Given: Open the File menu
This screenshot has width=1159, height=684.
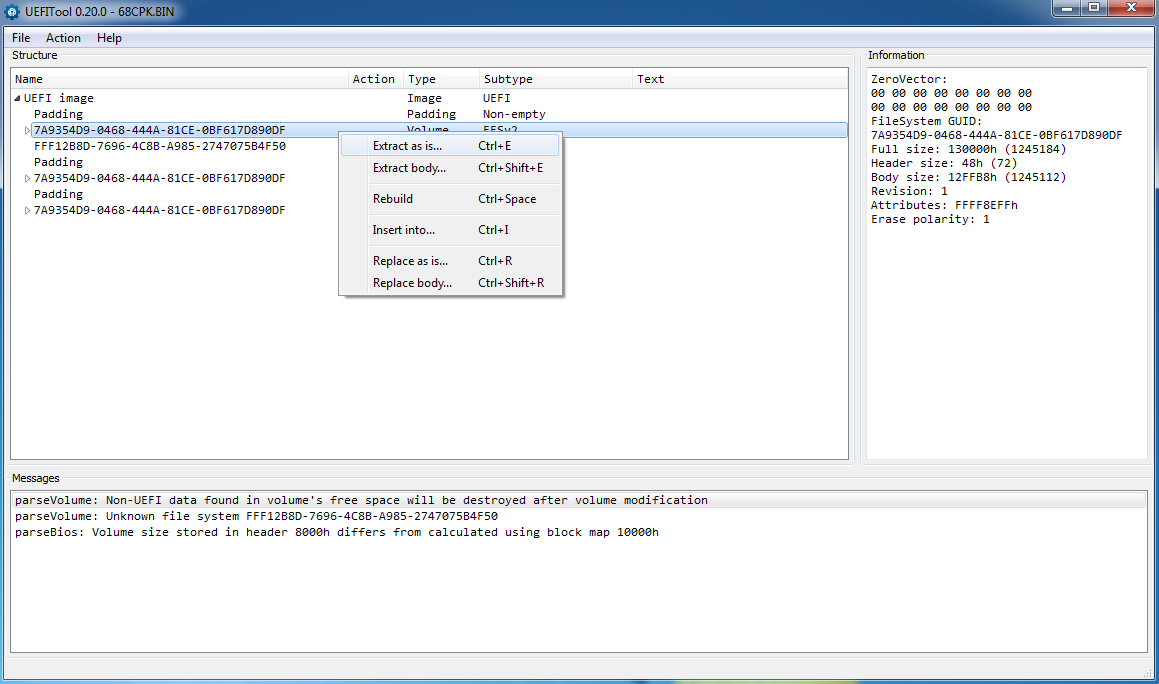Looking at the screenshot, I should click(21, 38).
